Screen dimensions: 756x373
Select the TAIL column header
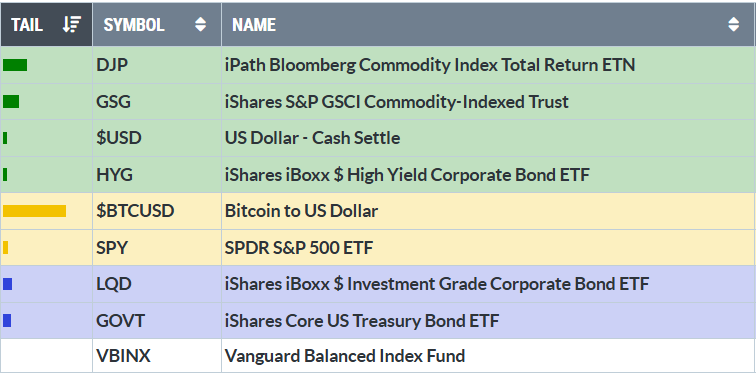[46, 25]
